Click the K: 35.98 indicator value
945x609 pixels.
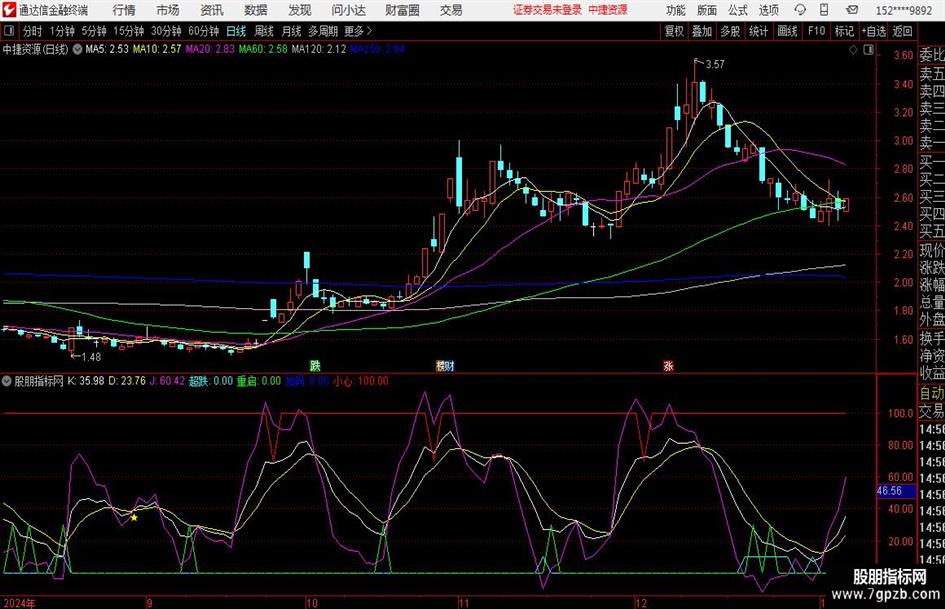point(85,381)
